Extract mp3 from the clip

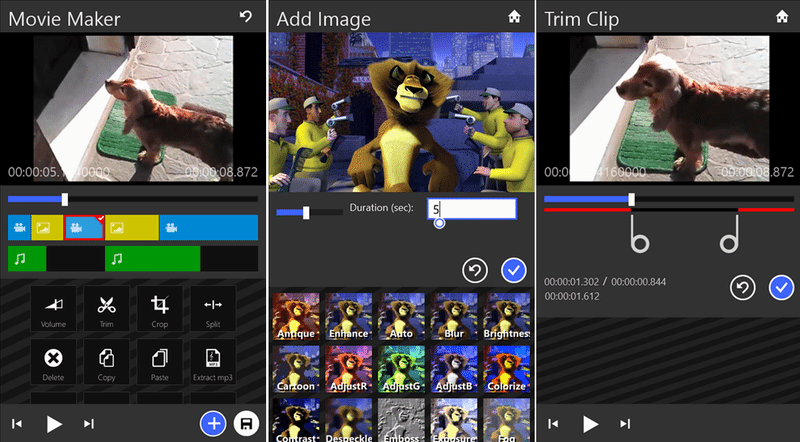[213, 362]
